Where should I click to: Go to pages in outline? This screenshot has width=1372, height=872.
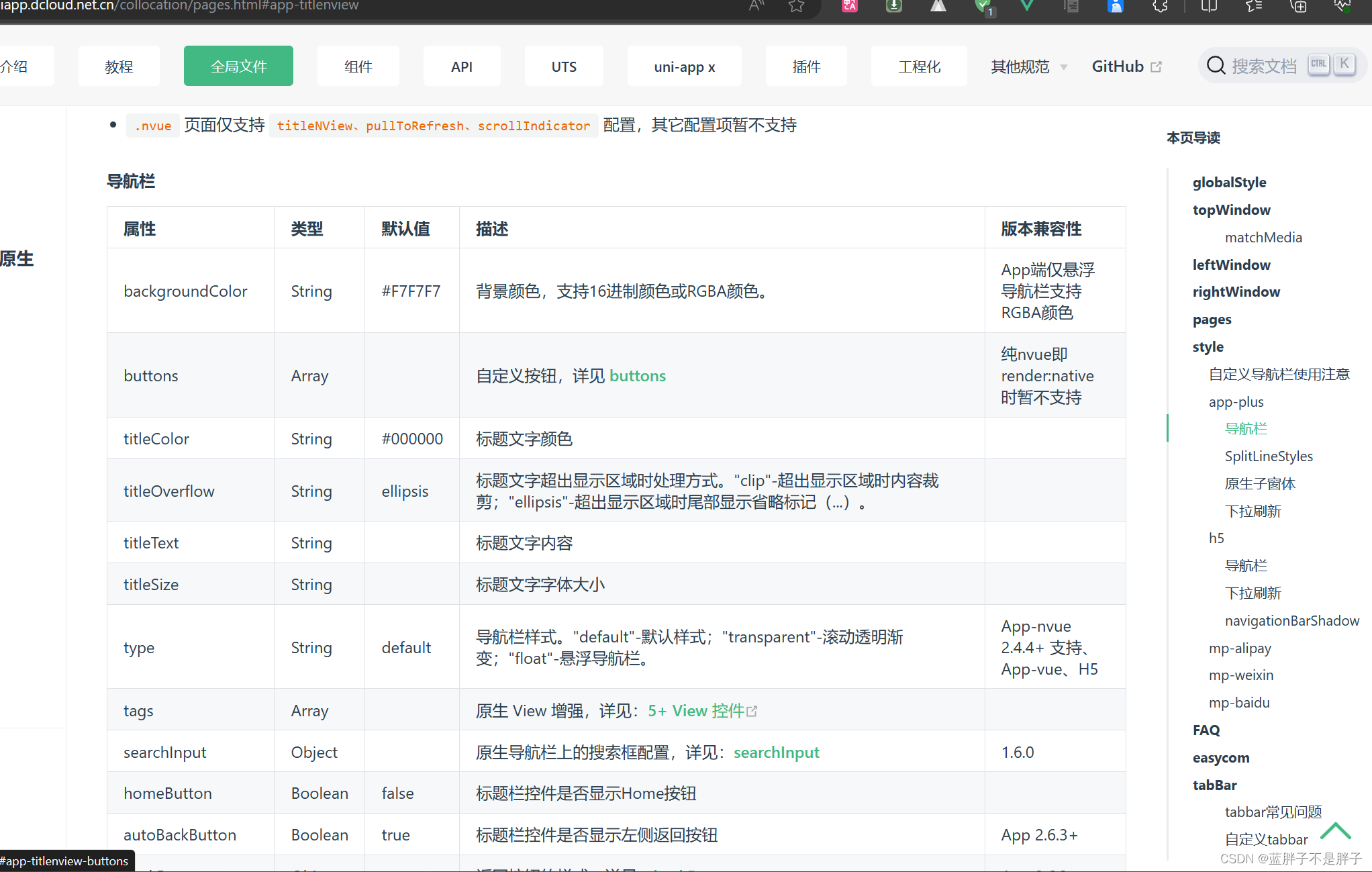click(x=1212, y=319)
